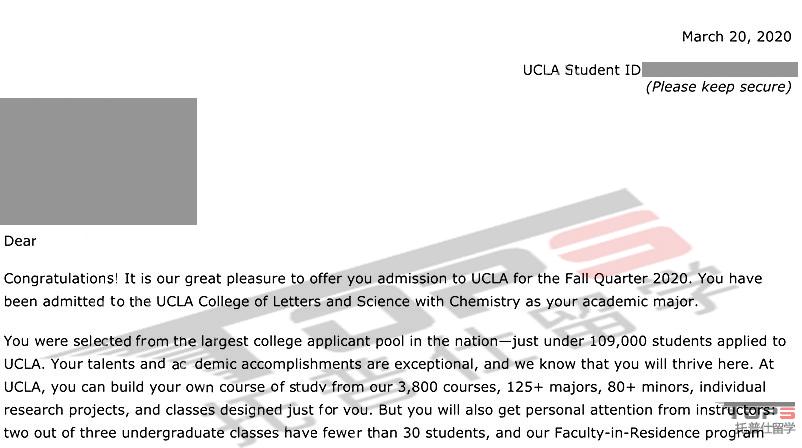Click the word Dear
Image resolution: width=802 pixels, height=448 pixels.
click(20, 241)
